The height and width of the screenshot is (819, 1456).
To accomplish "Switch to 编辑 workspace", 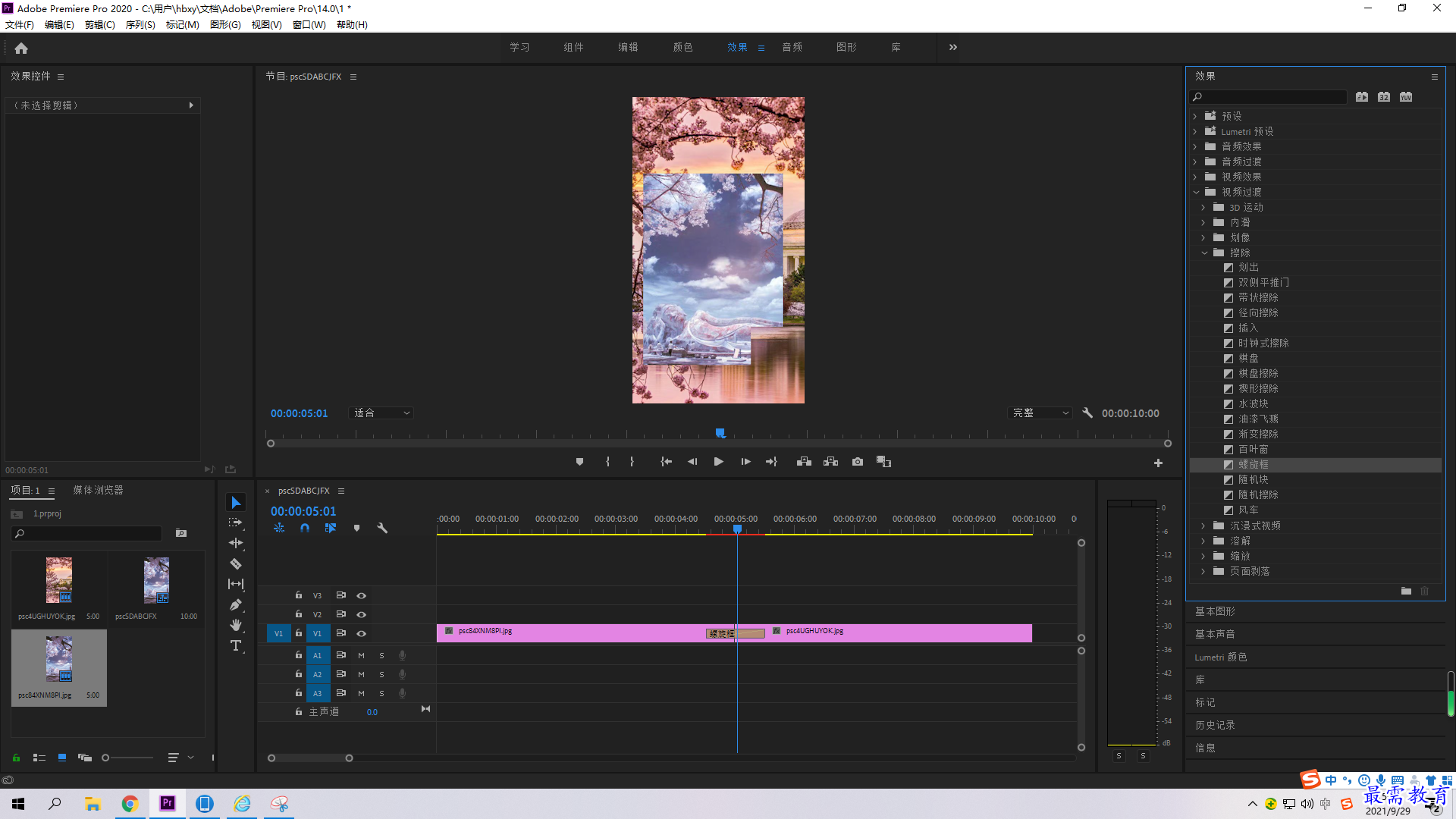I will click(x=628, y=47).
